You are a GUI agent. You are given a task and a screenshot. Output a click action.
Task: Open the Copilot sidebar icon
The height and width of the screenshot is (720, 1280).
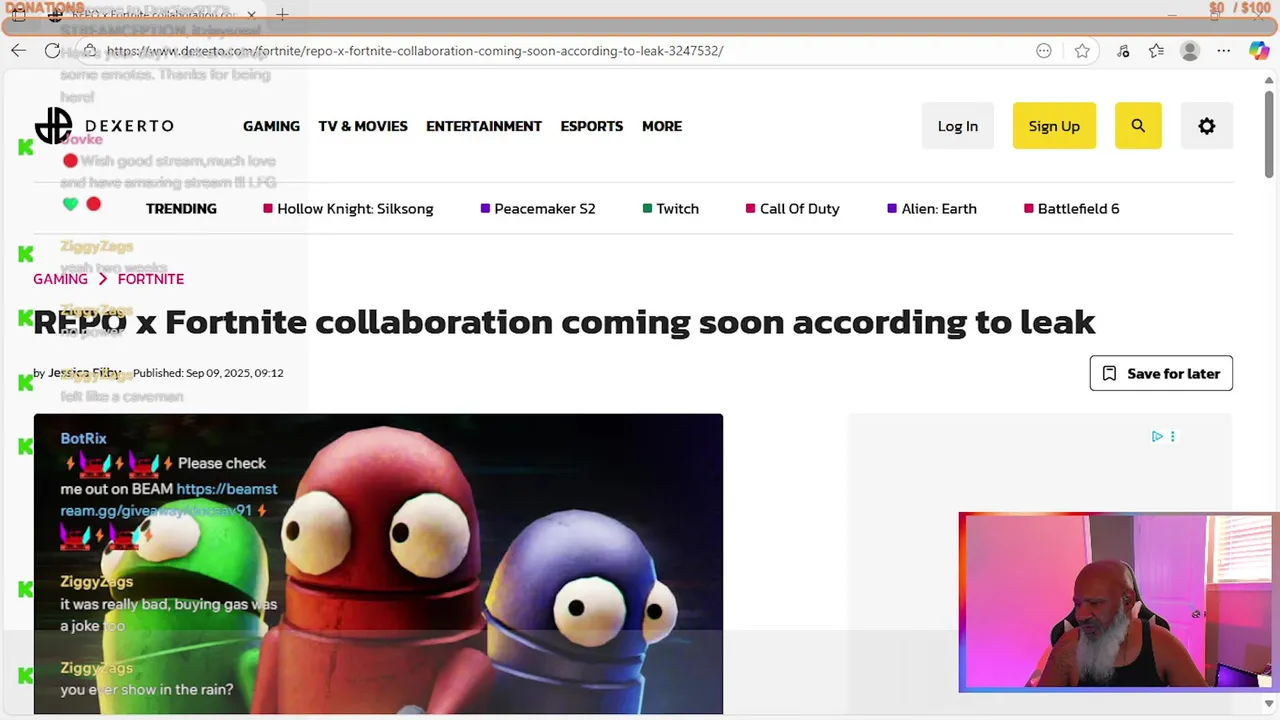[1259, 51]
